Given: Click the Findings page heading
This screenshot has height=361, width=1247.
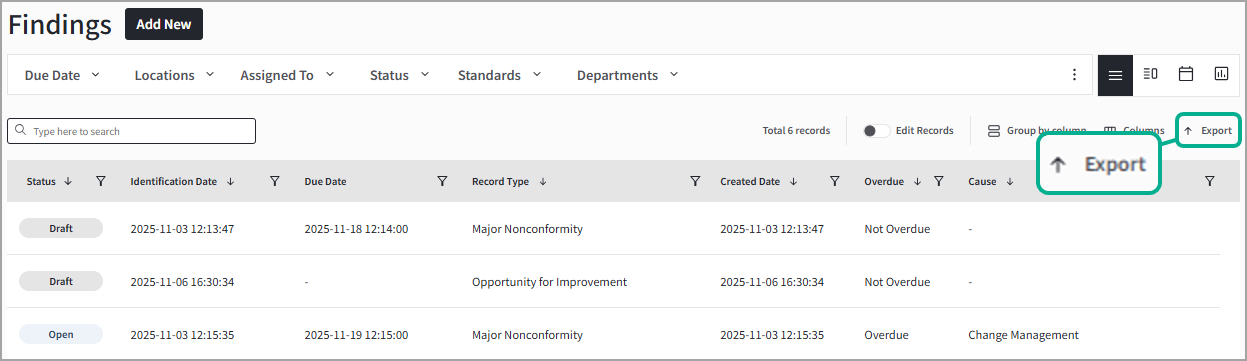Looking at the screenshot, I should [60, 25].
